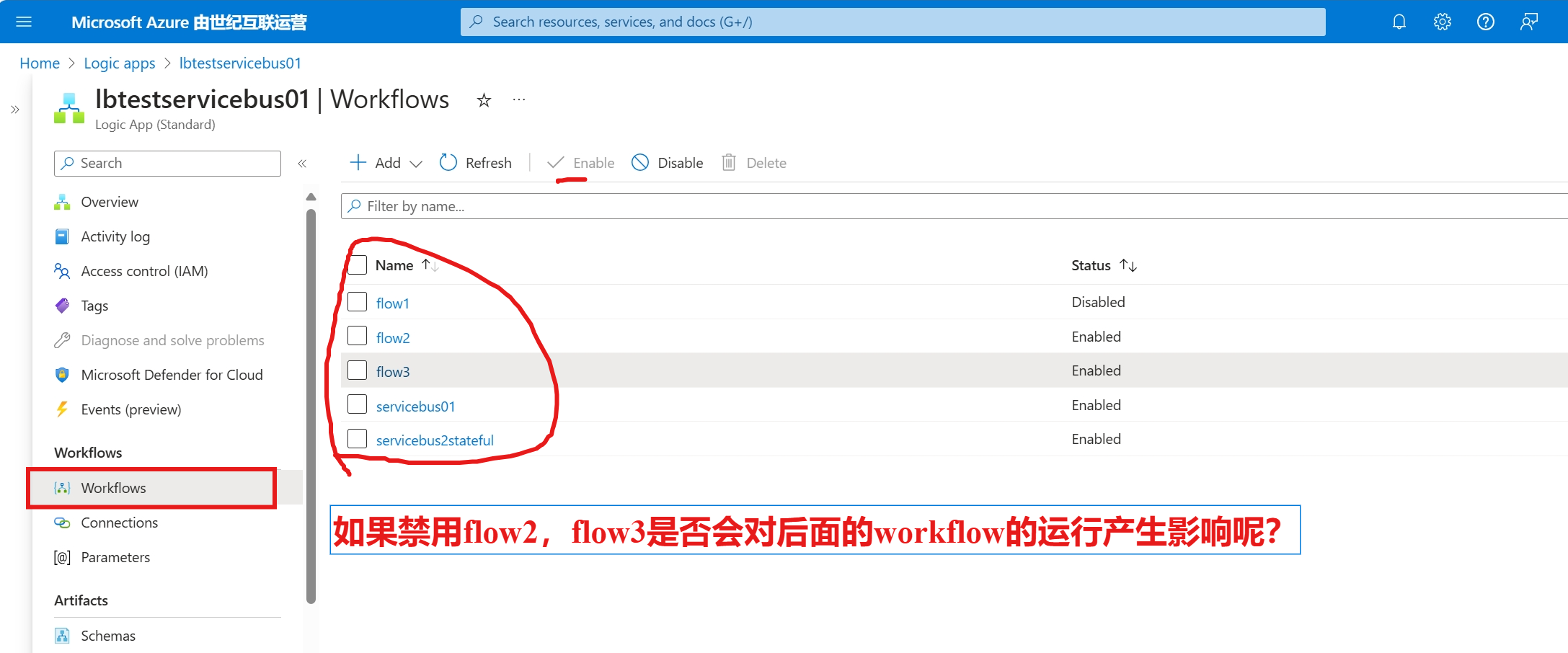Check the flow1 checkbox
Screen dimensions: 1568x653
[358, 302]
